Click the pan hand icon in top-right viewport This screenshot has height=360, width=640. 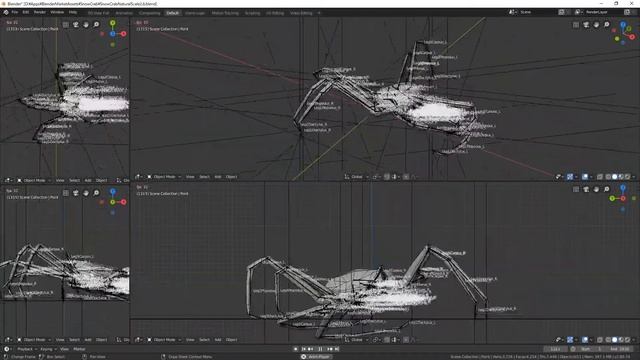[596, 25]
